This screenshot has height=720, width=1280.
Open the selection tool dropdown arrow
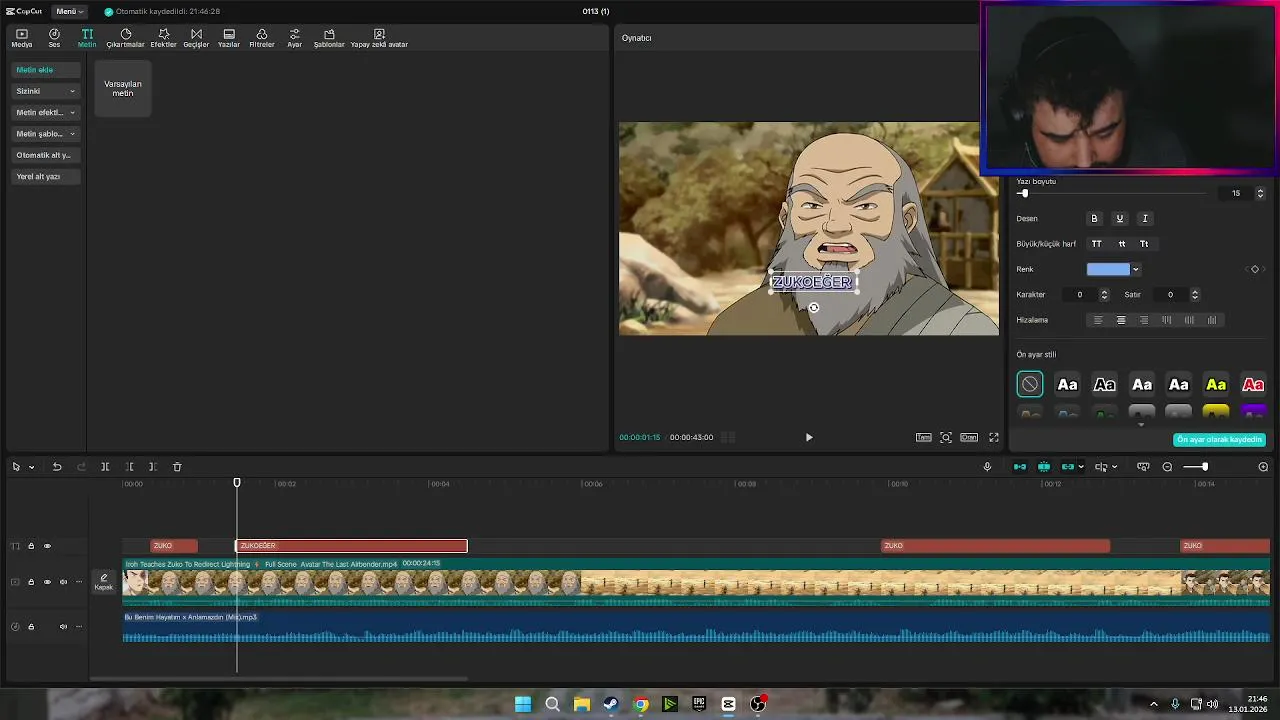click(31, 467)
